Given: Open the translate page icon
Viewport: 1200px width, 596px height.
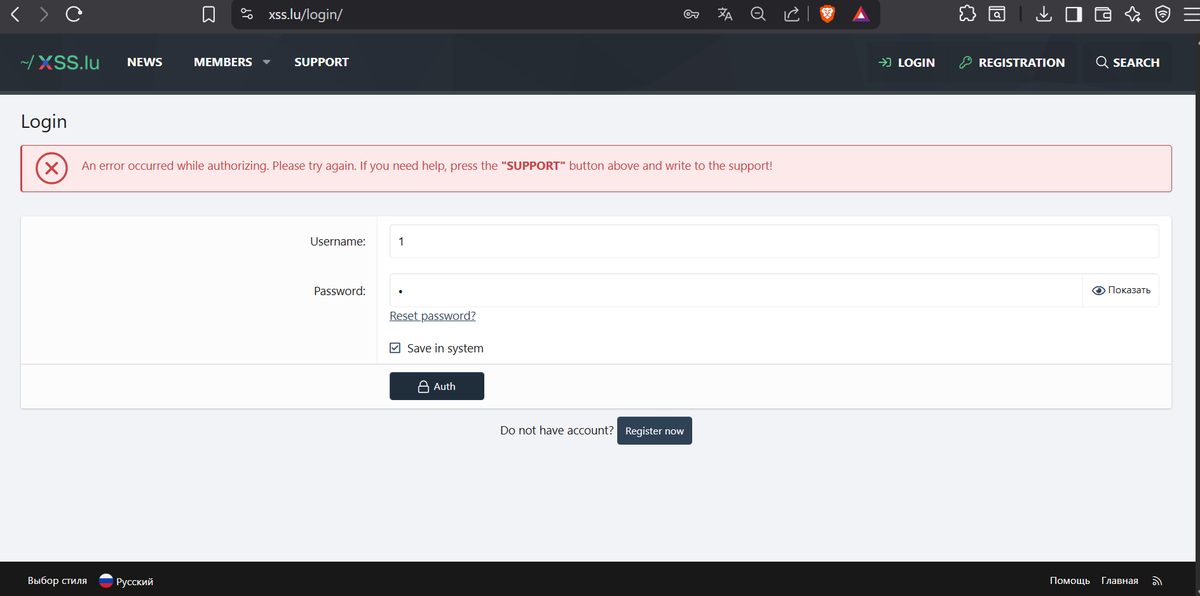Looking at the screenshot, I should 725,14.
